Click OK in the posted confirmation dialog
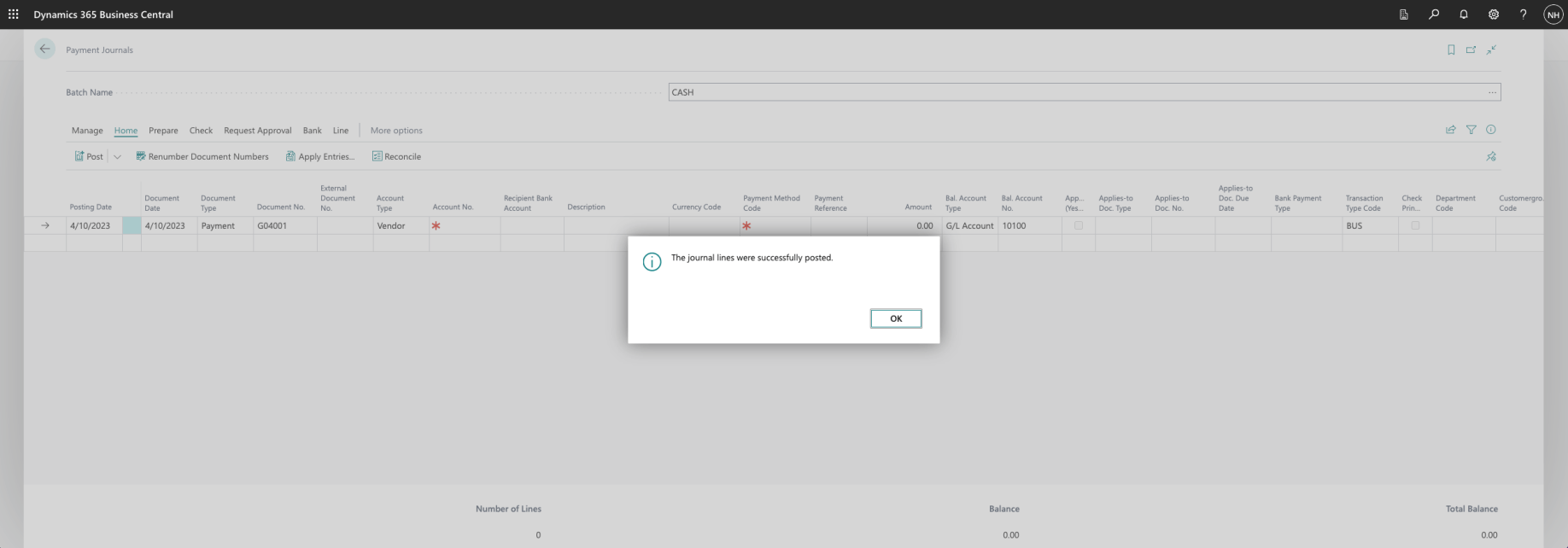Image resolution: width=1568 pixels, height=548 pixels. 896,318
